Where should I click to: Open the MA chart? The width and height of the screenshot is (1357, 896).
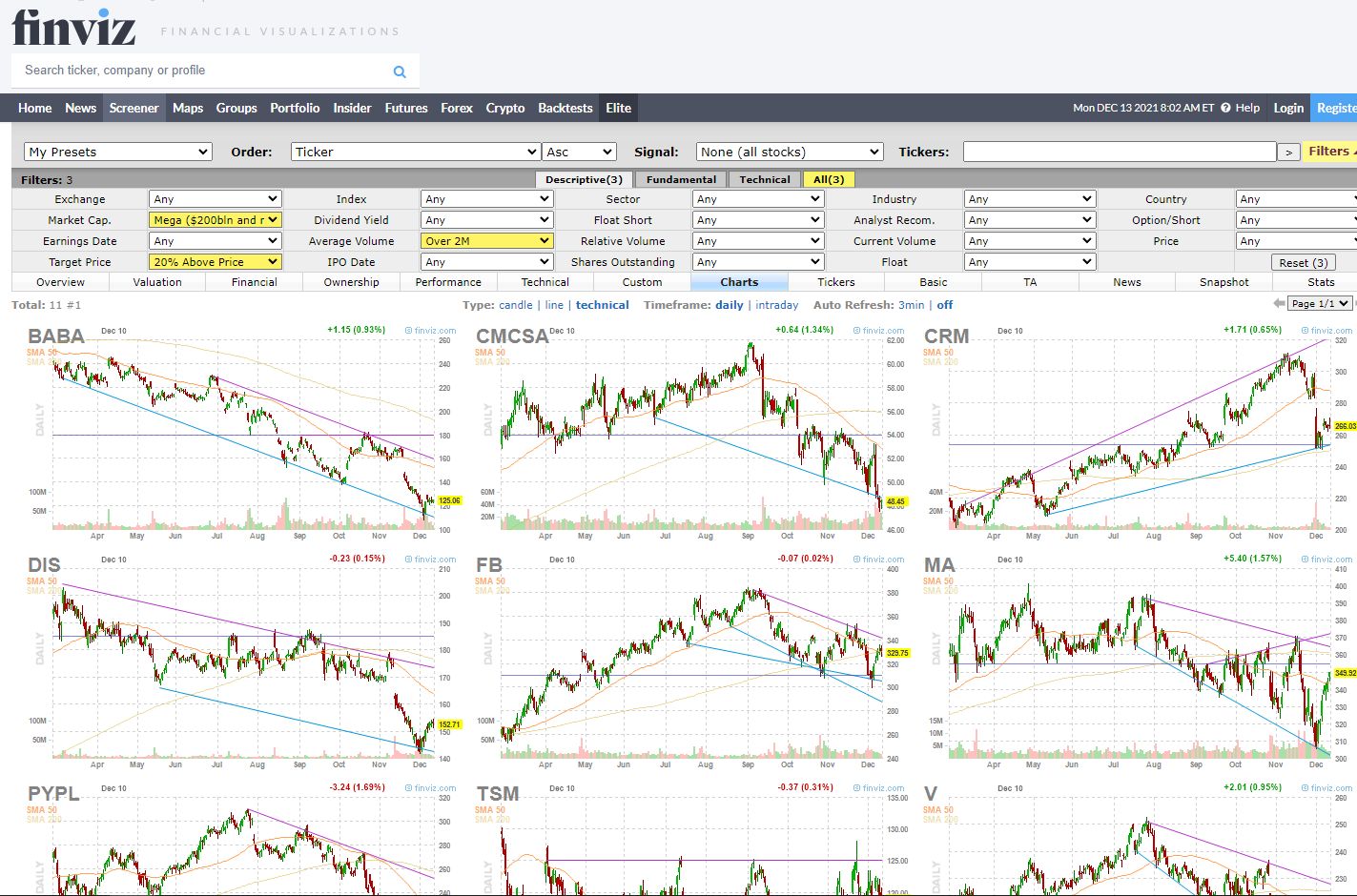point(1140,662)
